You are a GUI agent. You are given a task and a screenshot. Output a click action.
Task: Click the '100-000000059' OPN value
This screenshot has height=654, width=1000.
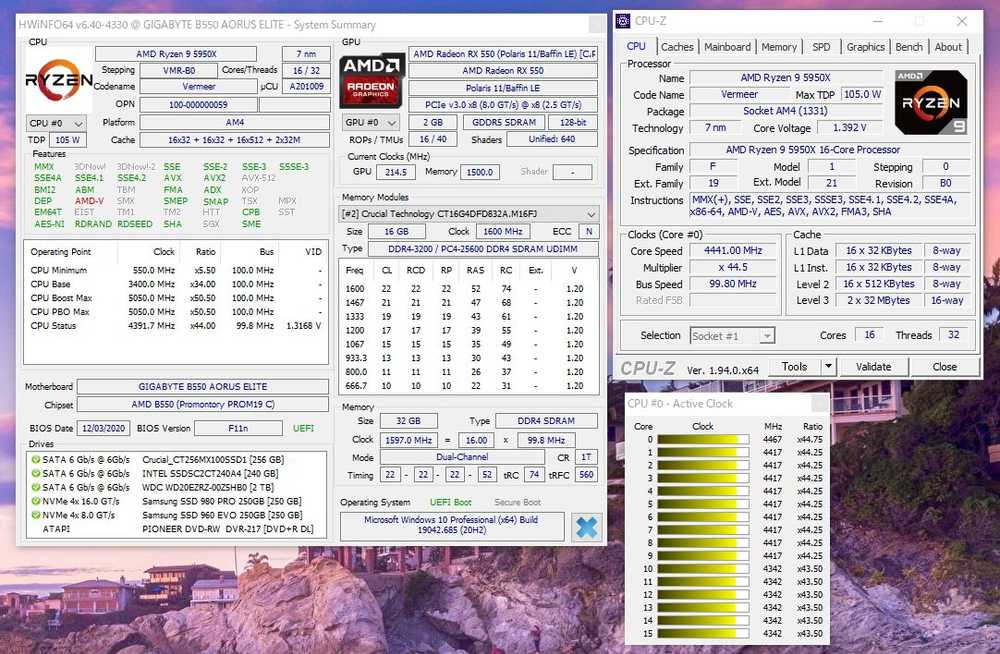click(198, 105)
